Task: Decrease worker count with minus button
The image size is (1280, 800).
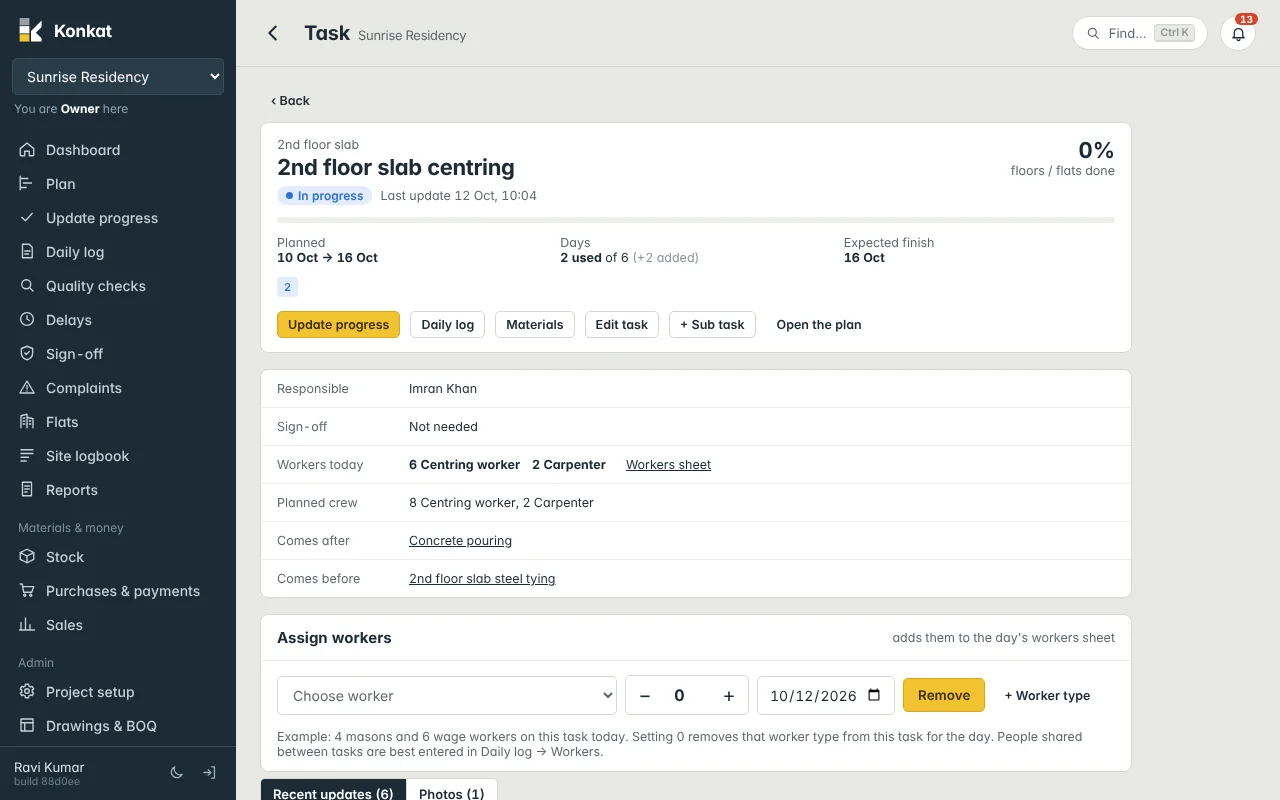Action: pyautogui.click(x=645, y=696)
